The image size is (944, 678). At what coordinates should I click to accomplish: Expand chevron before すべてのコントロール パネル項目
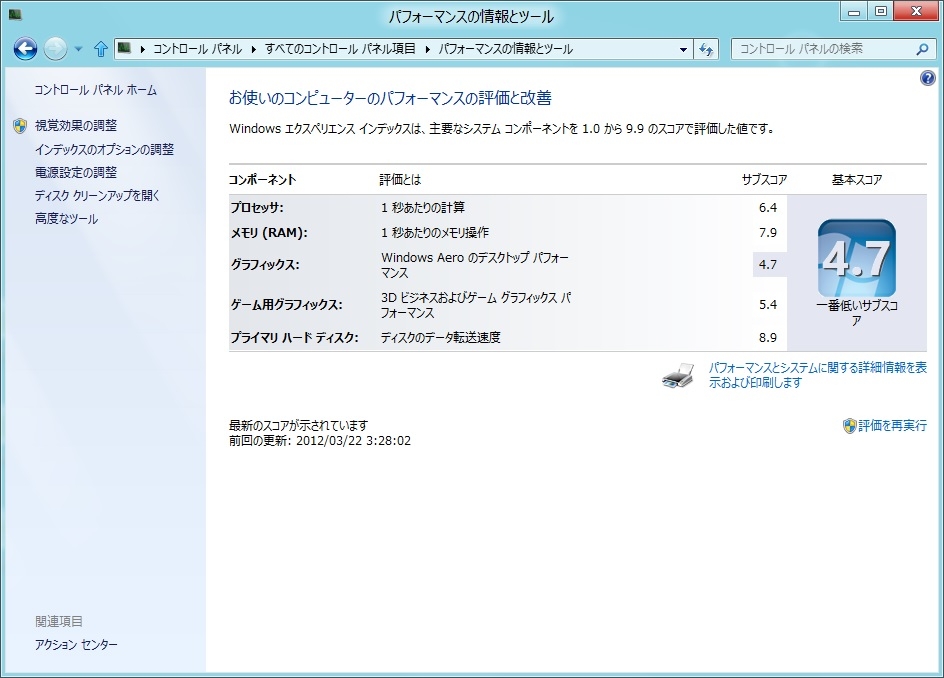(x=253, y=49)
